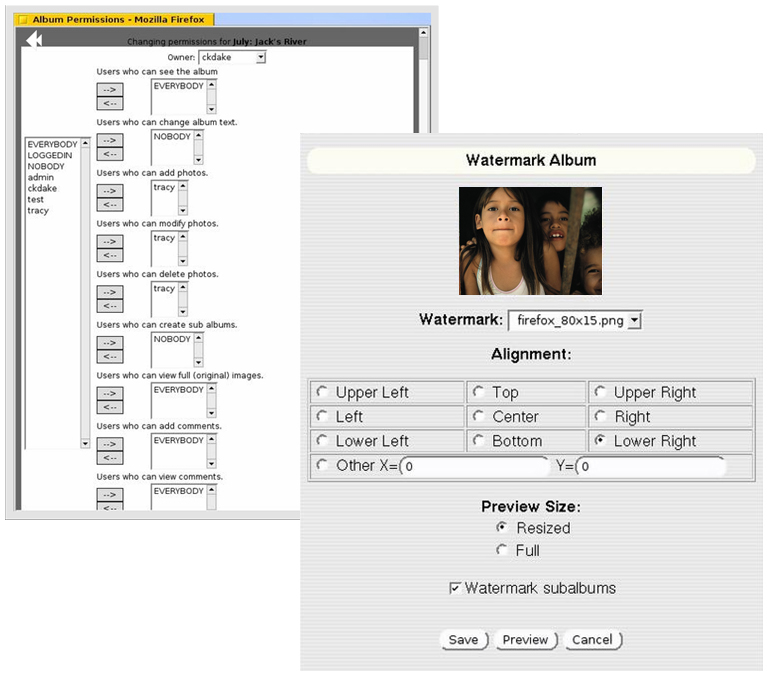Select test in the all-users list
Viewport: 767px width, 676px height.
(x=36, y=200)
